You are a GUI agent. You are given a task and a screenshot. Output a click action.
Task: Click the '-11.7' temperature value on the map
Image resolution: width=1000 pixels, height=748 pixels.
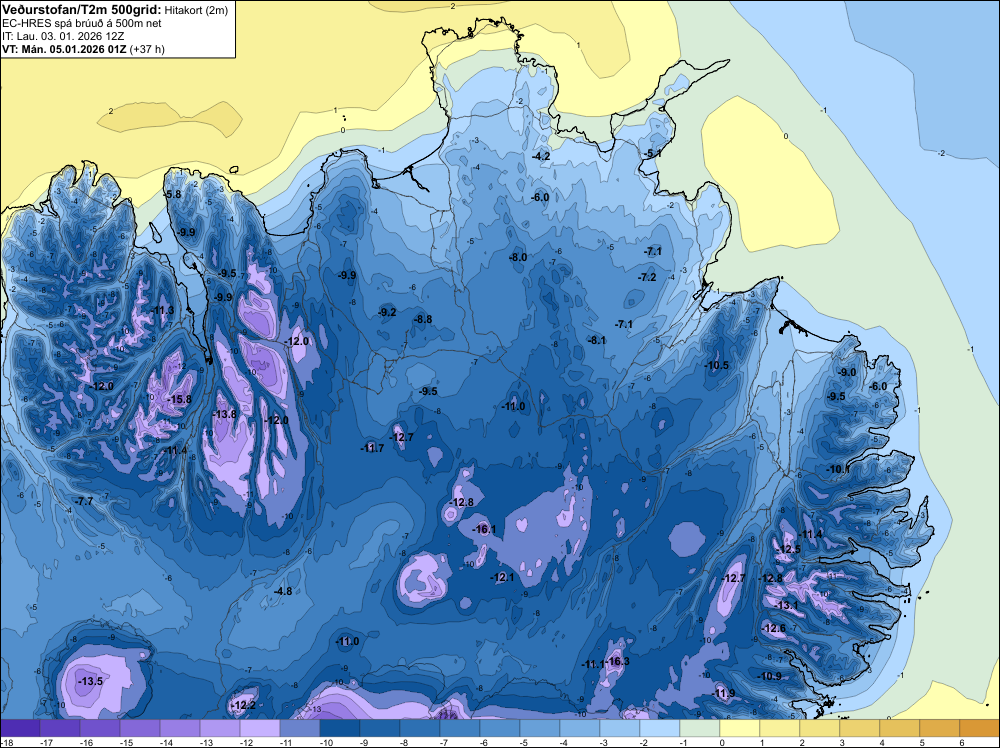coord(372,448)
